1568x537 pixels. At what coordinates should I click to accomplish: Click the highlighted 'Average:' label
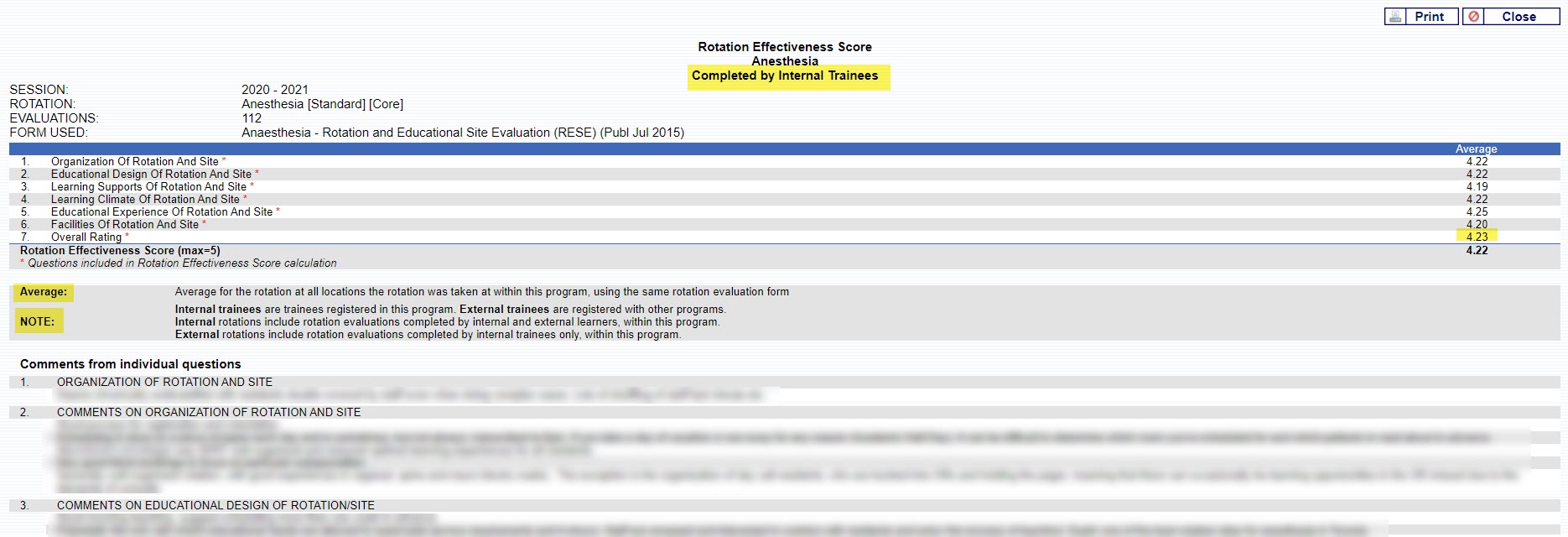pyautogui.click(x=44, y=292)
